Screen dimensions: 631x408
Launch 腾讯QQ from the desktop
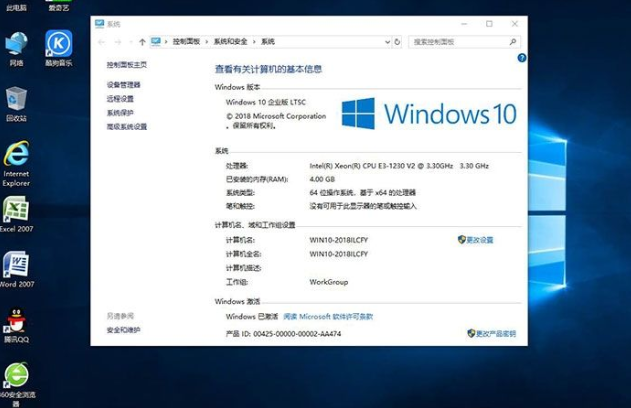[x=16, y=322]
